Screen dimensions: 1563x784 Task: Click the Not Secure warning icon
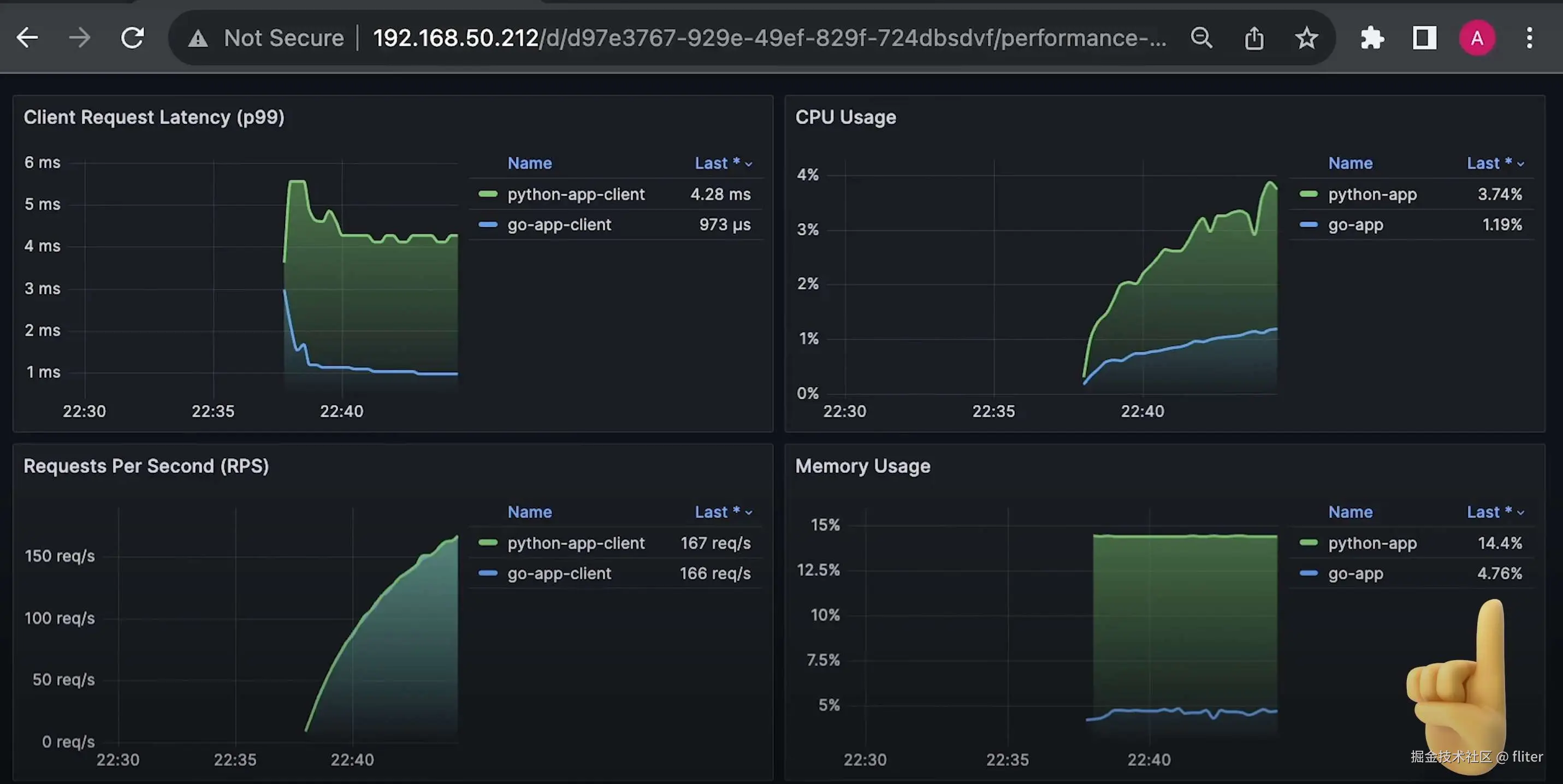[x=198, y=39]
